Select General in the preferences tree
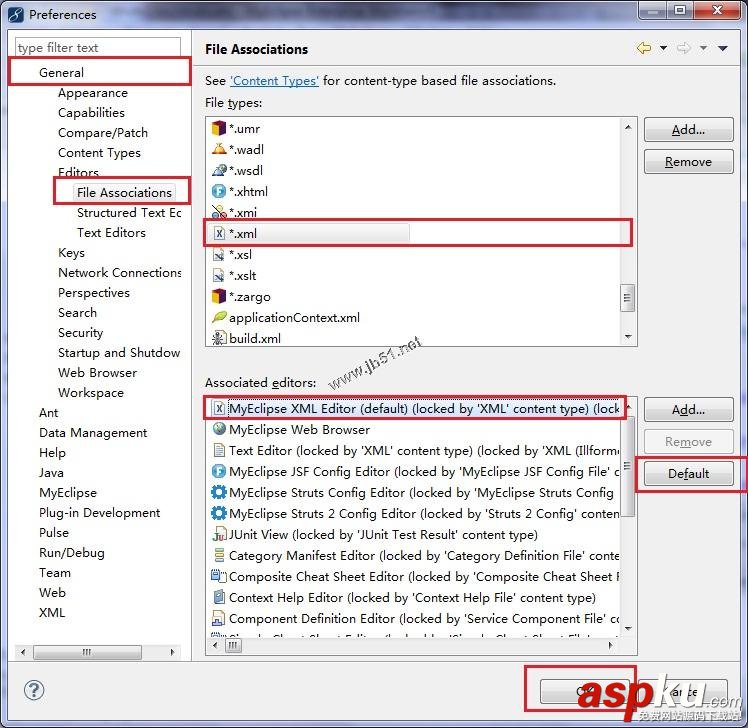 click(x=62, y=73)
